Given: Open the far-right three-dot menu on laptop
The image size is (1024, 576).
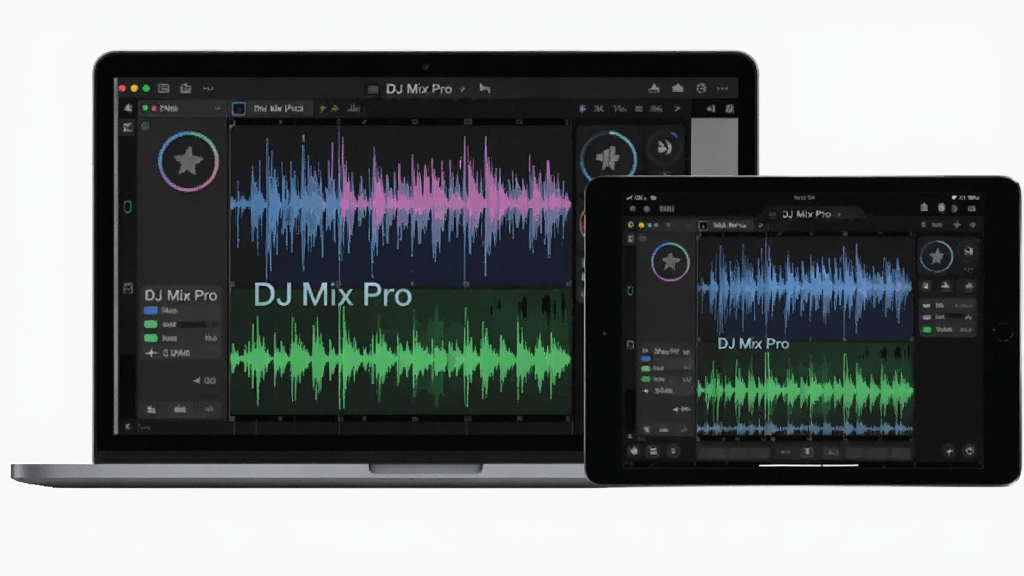Looking at the screenshot, I should 723,88.
